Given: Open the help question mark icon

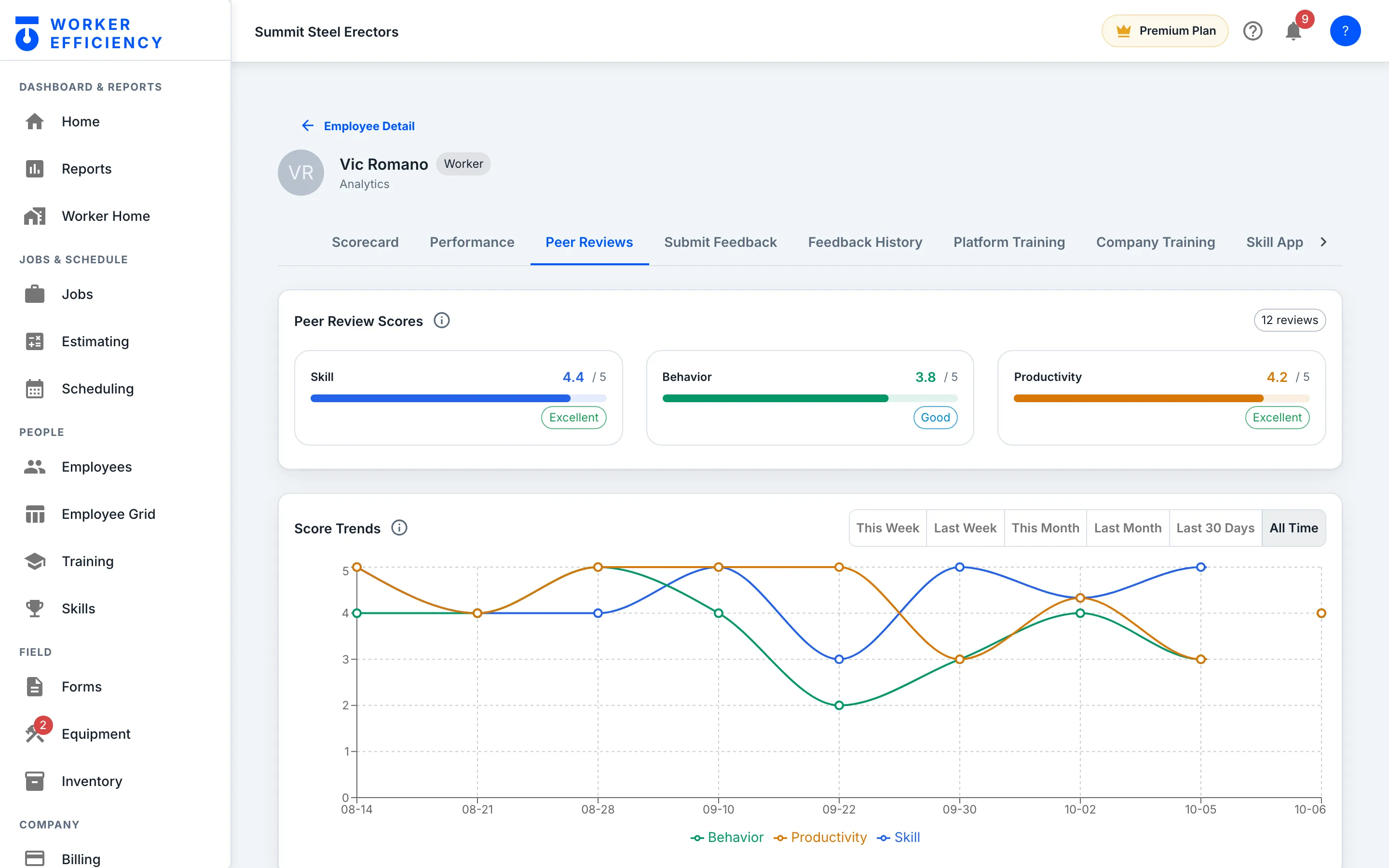Looking at the screenshot, I should coord(1253,31).
